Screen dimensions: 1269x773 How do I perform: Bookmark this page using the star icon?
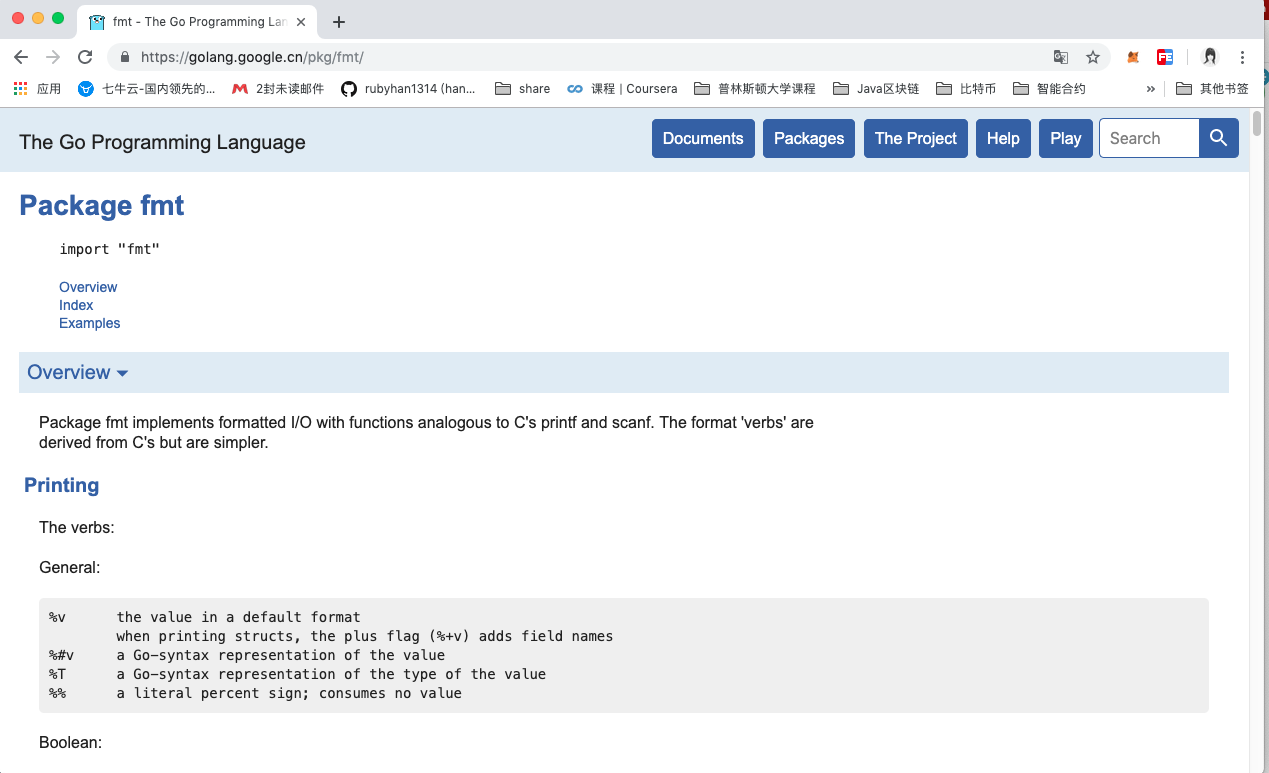[1093, 57]
